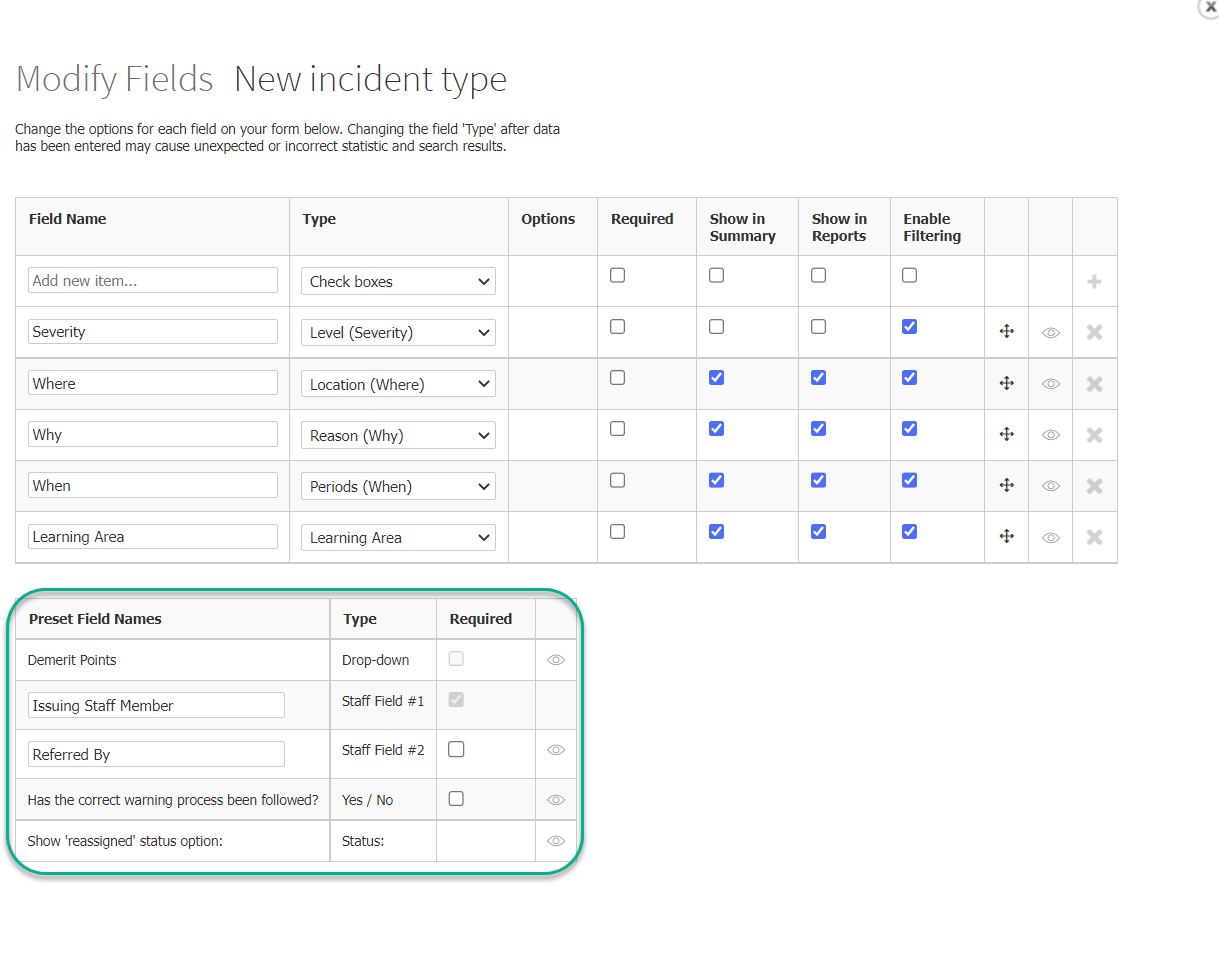
Task: Open the Level (Severity) type dropdown
Action: click(x=398, y=332)
